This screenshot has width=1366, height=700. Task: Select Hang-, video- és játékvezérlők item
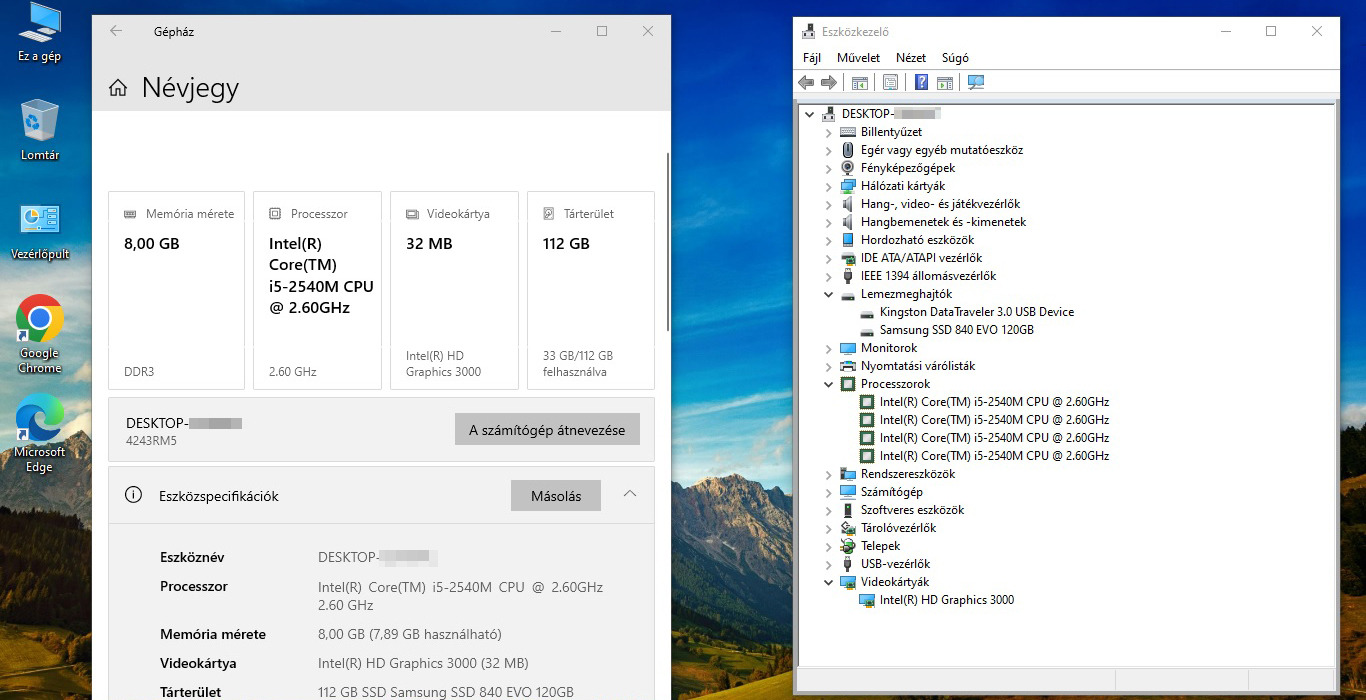pyautogui.click(x=940, y=204)
